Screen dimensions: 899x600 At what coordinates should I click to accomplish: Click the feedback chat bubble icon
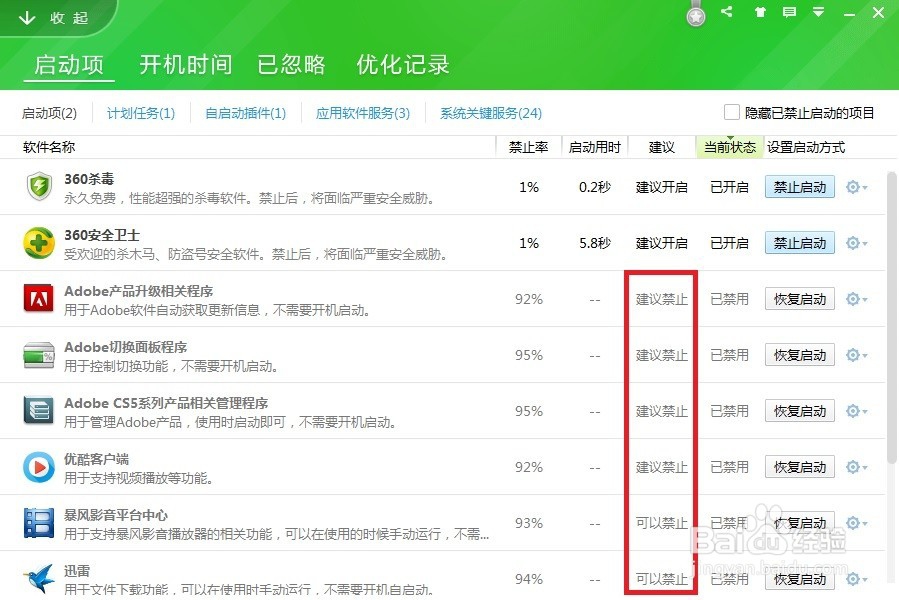click(x=789, y=13)
